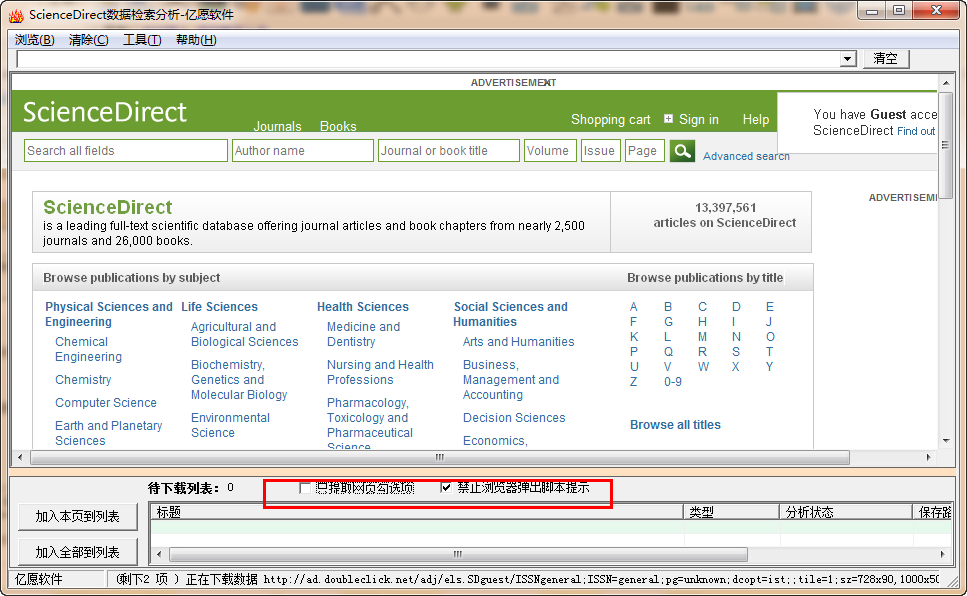Open the Help link
967x596 pixels.
(755, 120)
